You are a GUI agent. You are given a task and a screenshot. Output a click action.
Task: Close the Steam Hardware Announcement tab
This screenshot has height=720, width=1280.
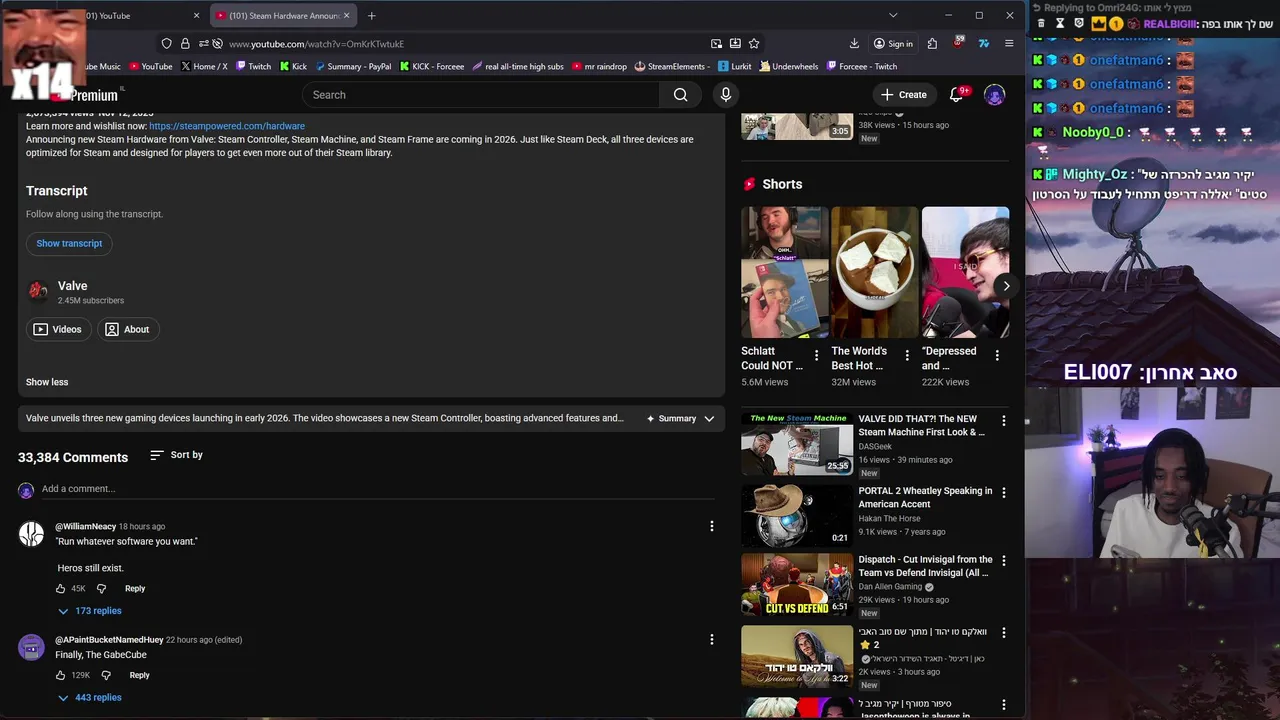347,16
